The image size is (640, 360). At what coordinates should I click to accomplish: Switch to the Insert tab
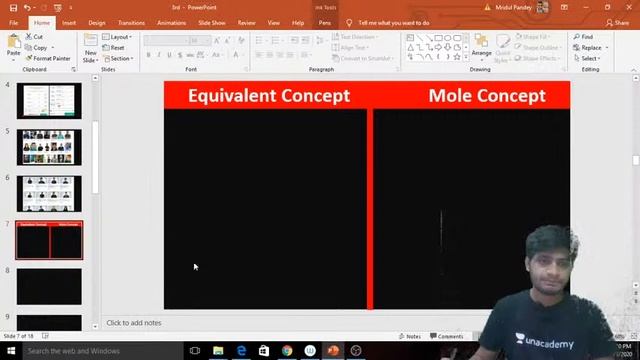[x=69, y=23]
